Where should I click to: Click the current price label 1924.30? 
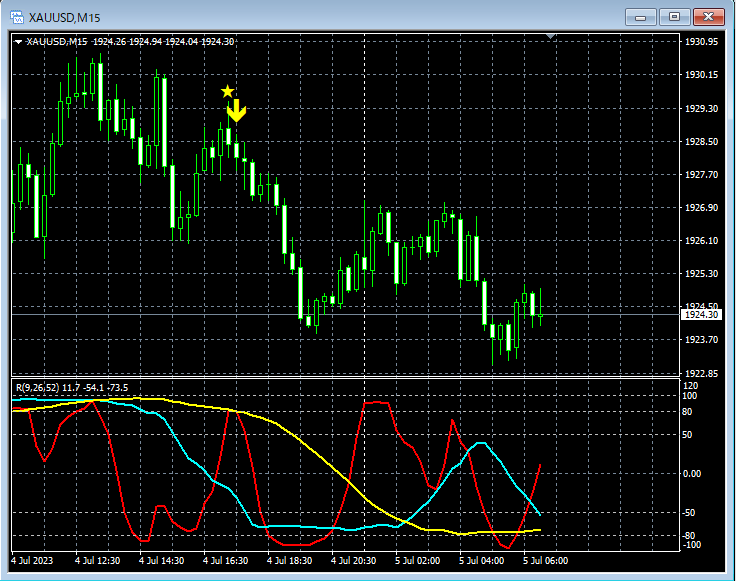pos(701,314)
